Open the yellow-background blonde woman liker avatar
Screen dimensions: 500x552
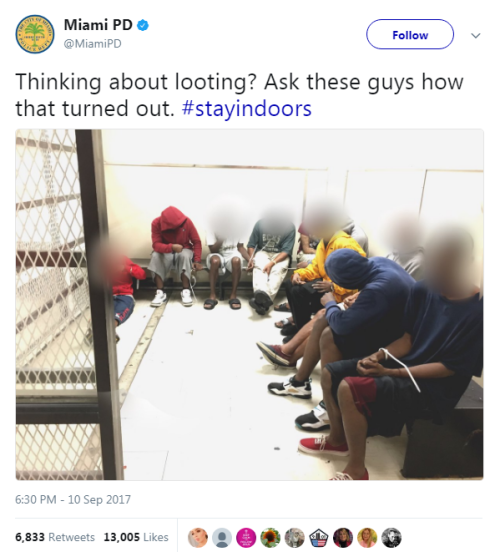[x=367, y=538]
